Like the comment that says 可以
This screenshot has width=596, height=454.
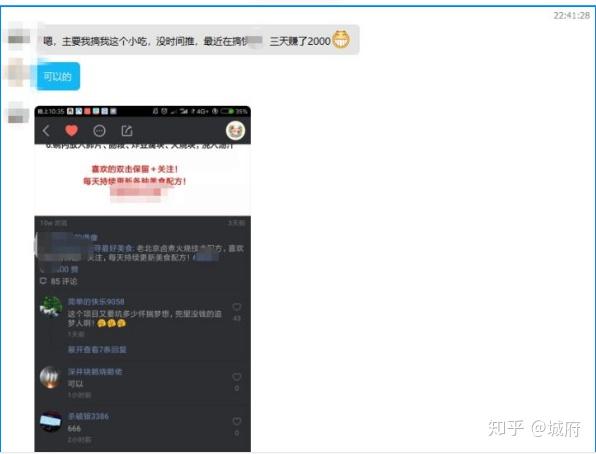(236, 376)
